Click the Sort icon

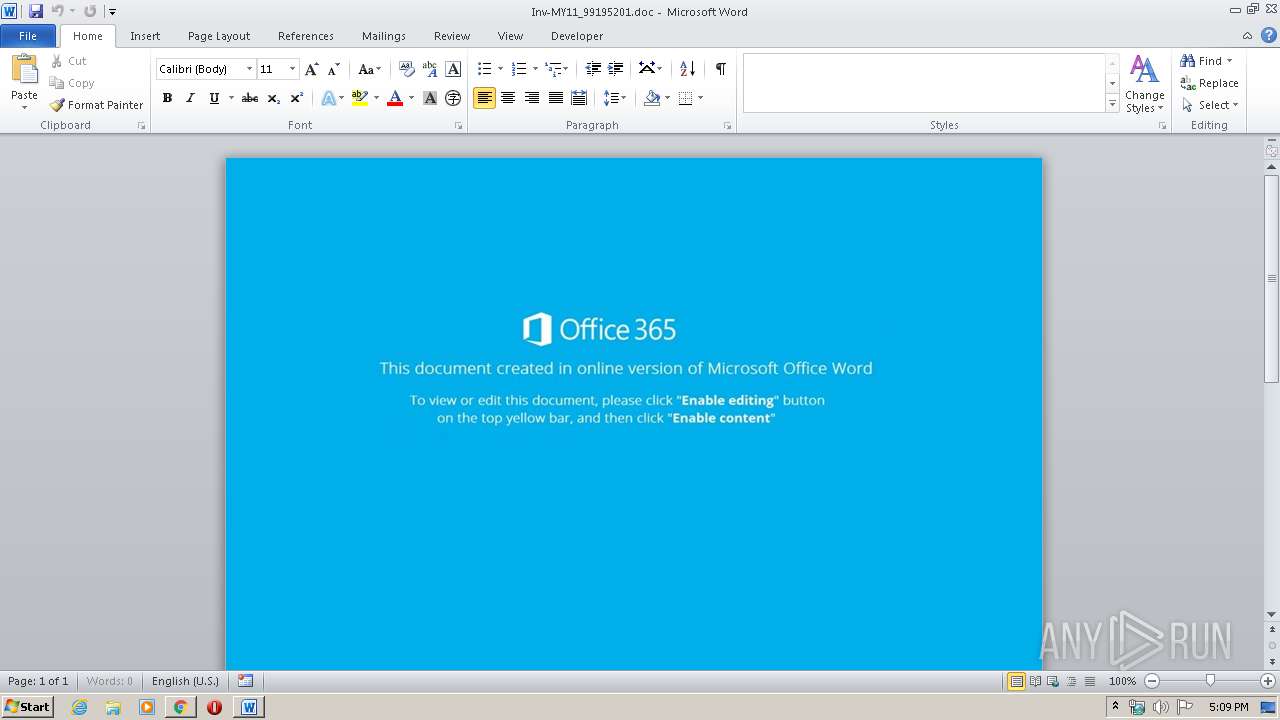click(687, 69)
